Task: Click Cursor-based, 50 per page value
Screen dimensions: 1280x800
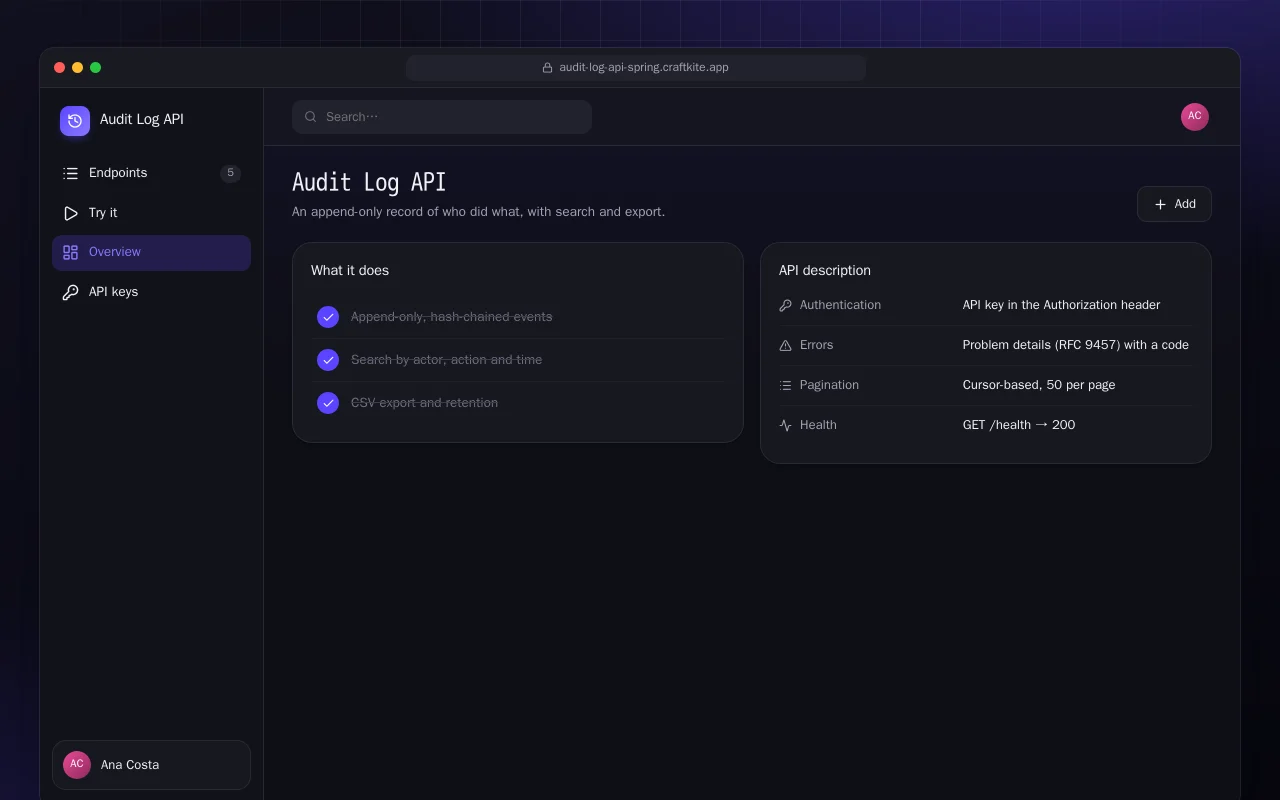Action: click(1039, 385)
